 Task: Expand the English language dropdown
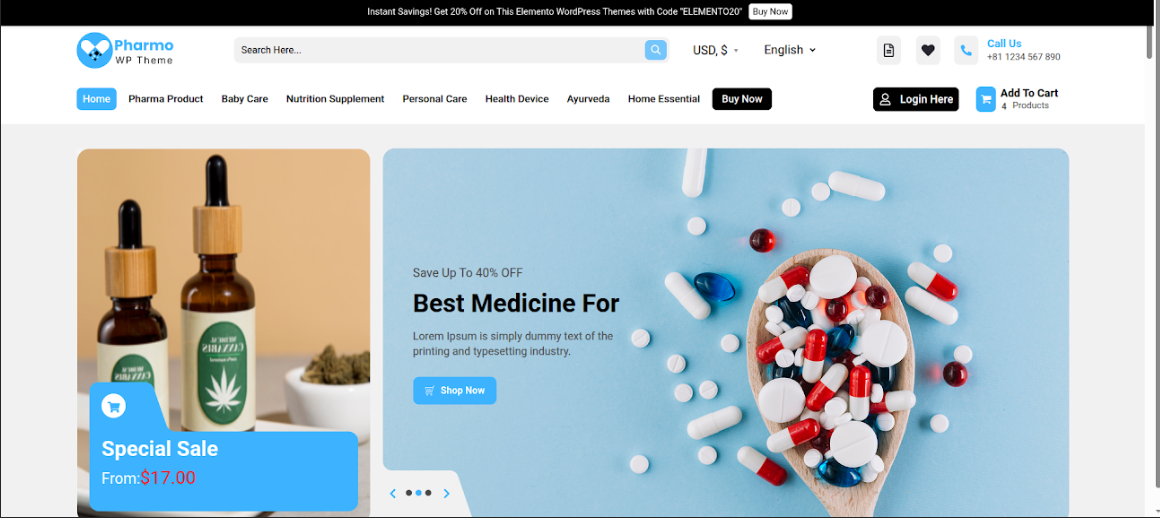point(789,50)
